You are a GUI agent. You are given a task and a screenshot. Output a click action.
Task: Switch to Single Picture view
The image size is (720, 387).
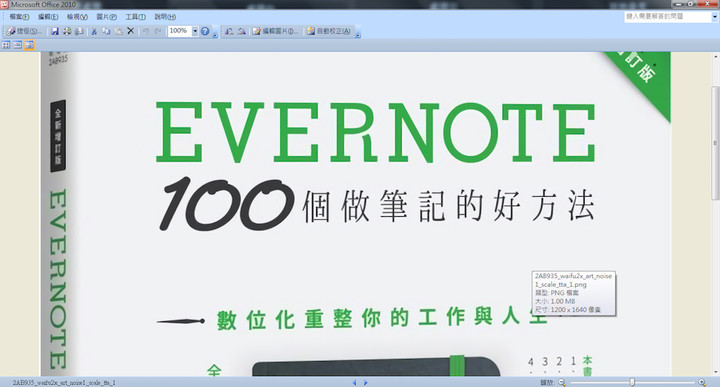pos(29,45)
